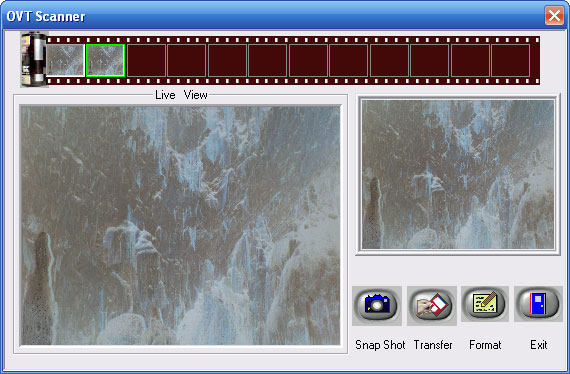The height and width of the screenshot is (374, 570).
Task: Click the Live View heading text
Action: pyautogui.click(x=181, y=95)
